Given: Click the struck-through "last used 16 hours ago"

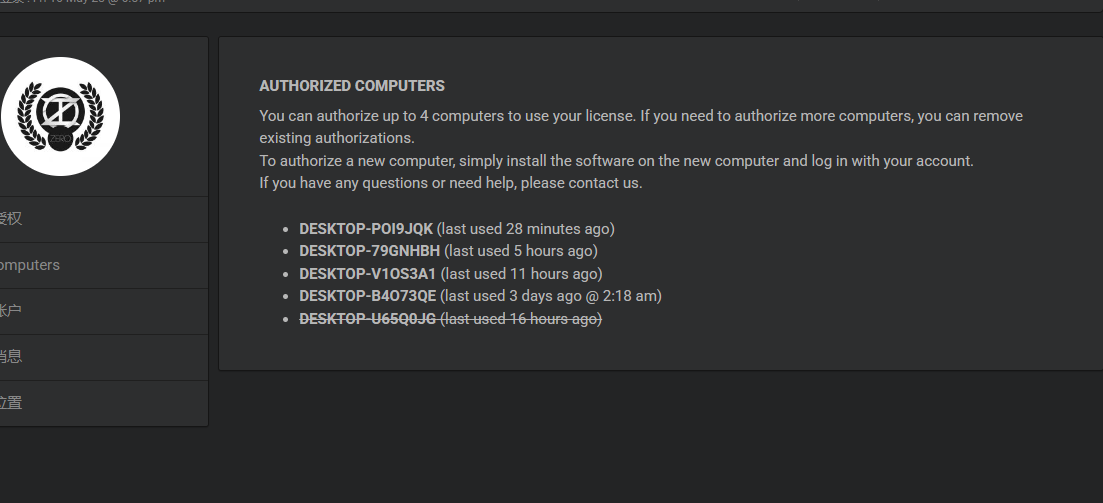Looking at the screenshot, I should (x=521, y=319).
